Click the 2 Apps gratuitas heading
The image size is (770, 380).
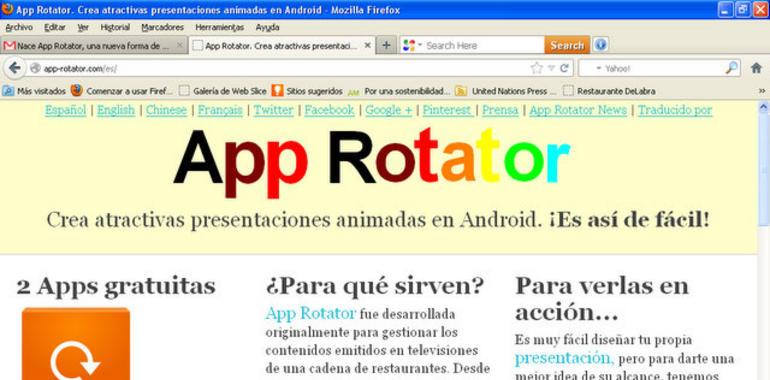[116, 286]
